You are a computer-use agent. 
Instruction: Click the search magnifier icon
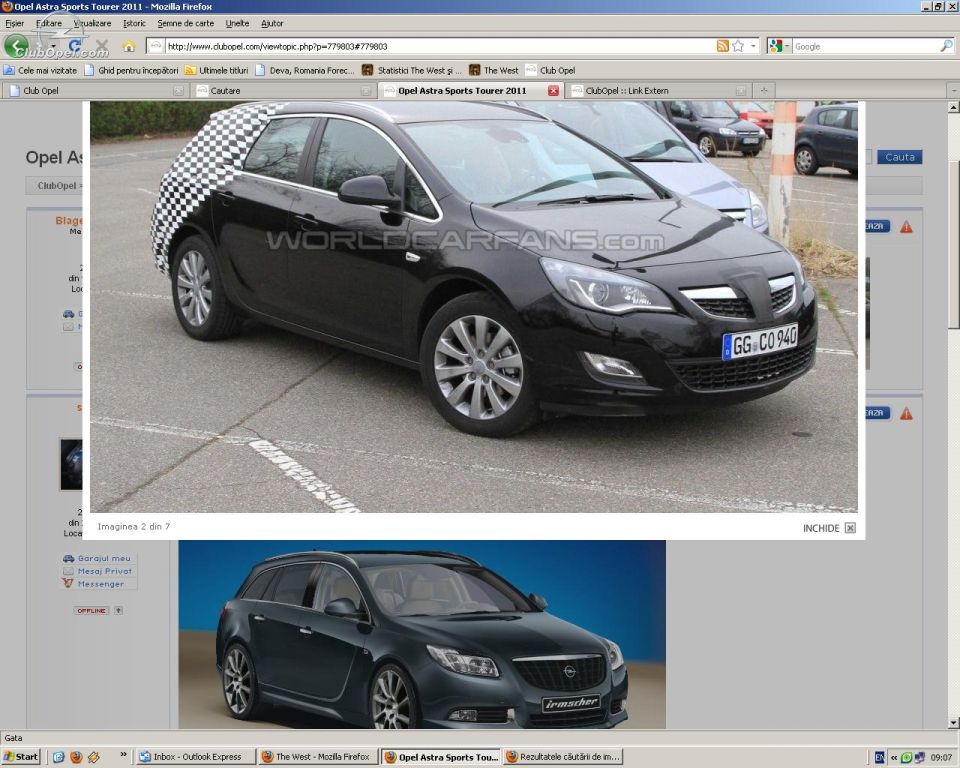(x=946, y=46)
